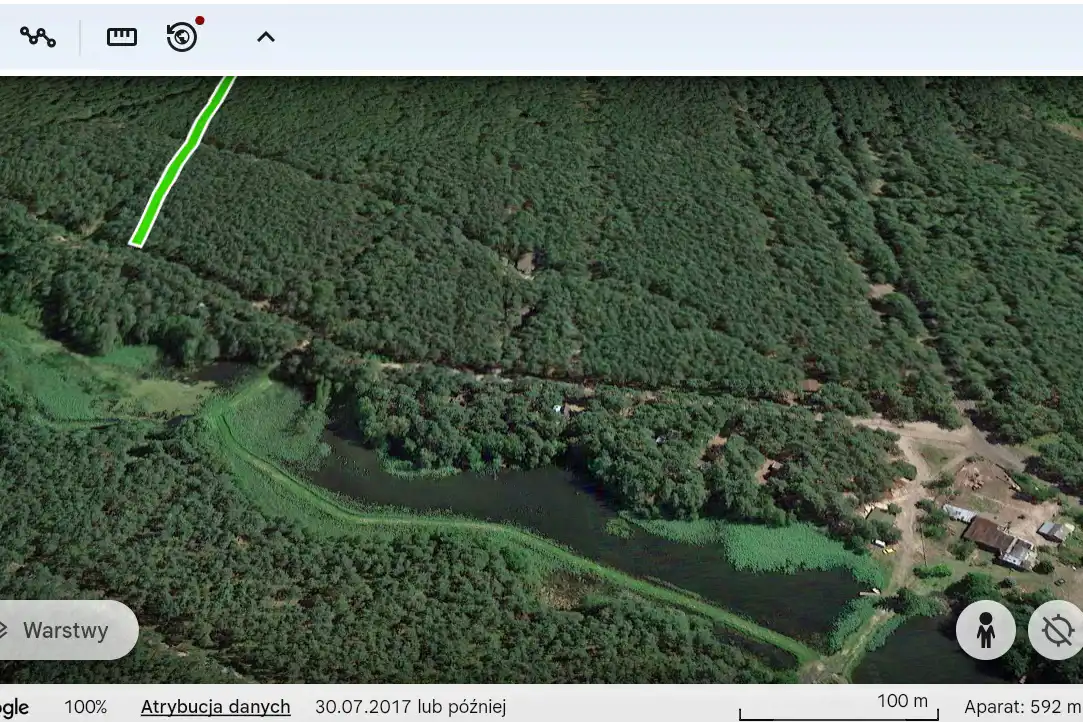This screenshot has width=1083, height=722.
Task: Click the 100 m scale bar
Action: click(838, 707)
